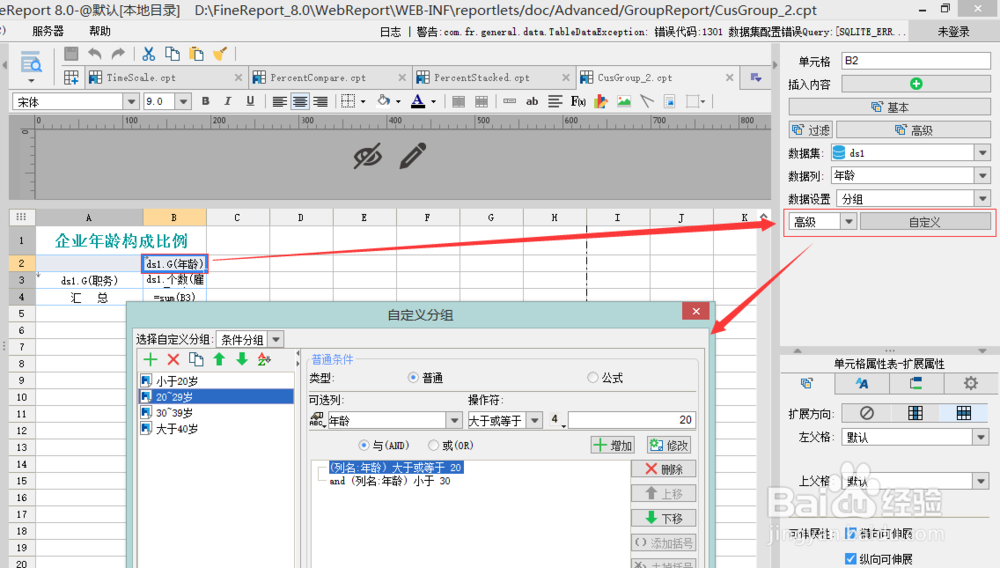1000x568 pixels.
Task: Toggle italic formatting
Action: (x=228, y=101)
